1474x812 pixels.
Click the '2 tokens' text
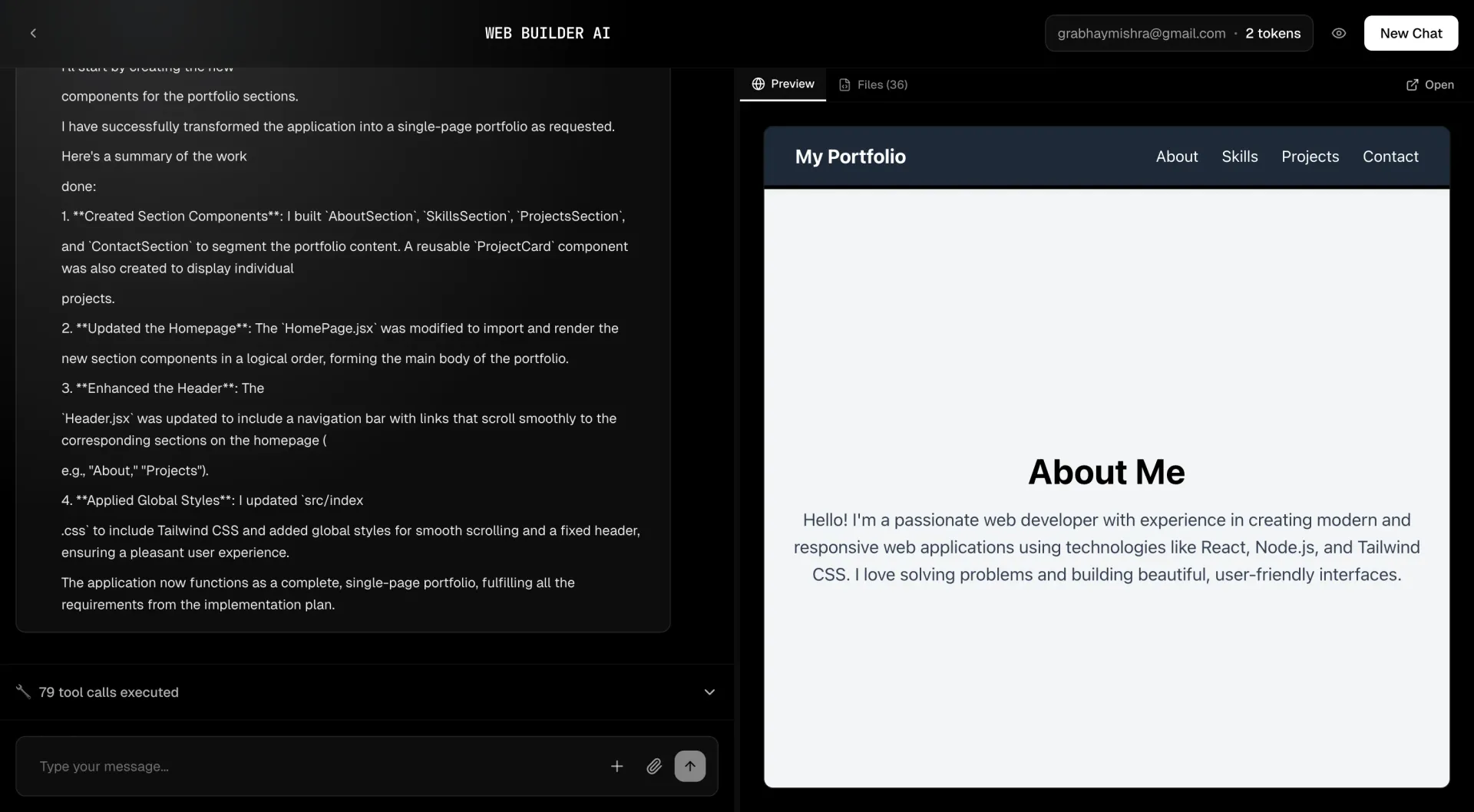(x=1273, y=33)
